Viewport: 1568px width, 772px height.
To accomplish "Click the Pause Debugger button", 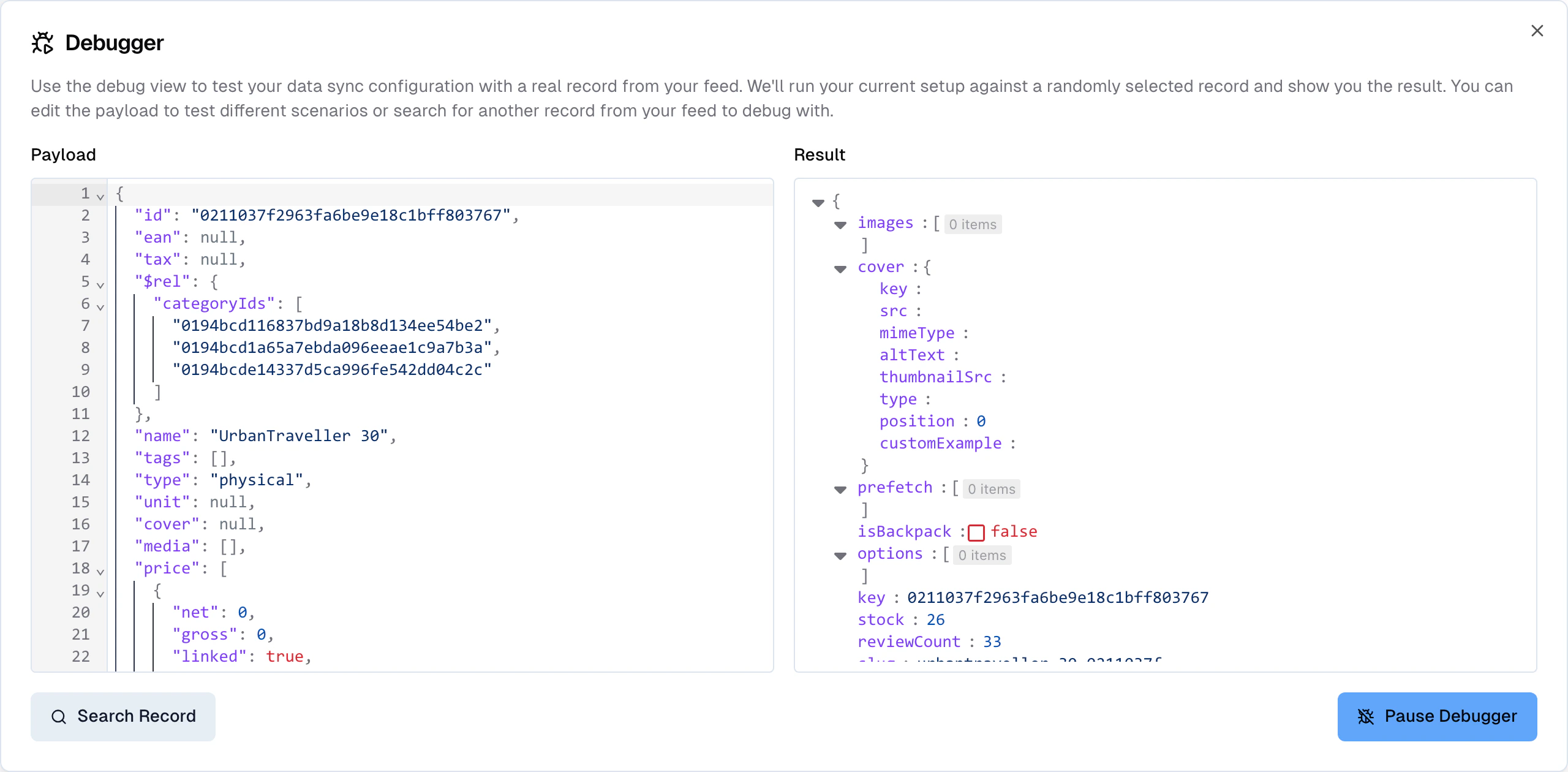I will pyautogui.click(x=1437, y=716).
